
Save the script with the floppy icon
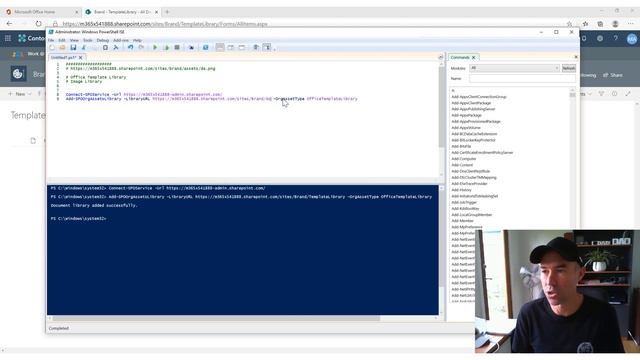[x=73, y=48]
